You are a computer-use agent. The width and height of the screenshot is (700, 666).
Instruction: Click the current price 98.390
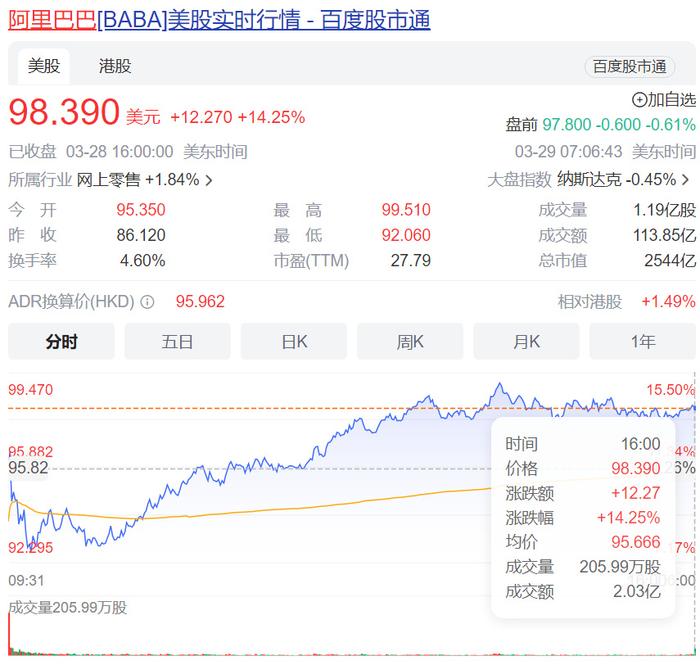(64, 112)
